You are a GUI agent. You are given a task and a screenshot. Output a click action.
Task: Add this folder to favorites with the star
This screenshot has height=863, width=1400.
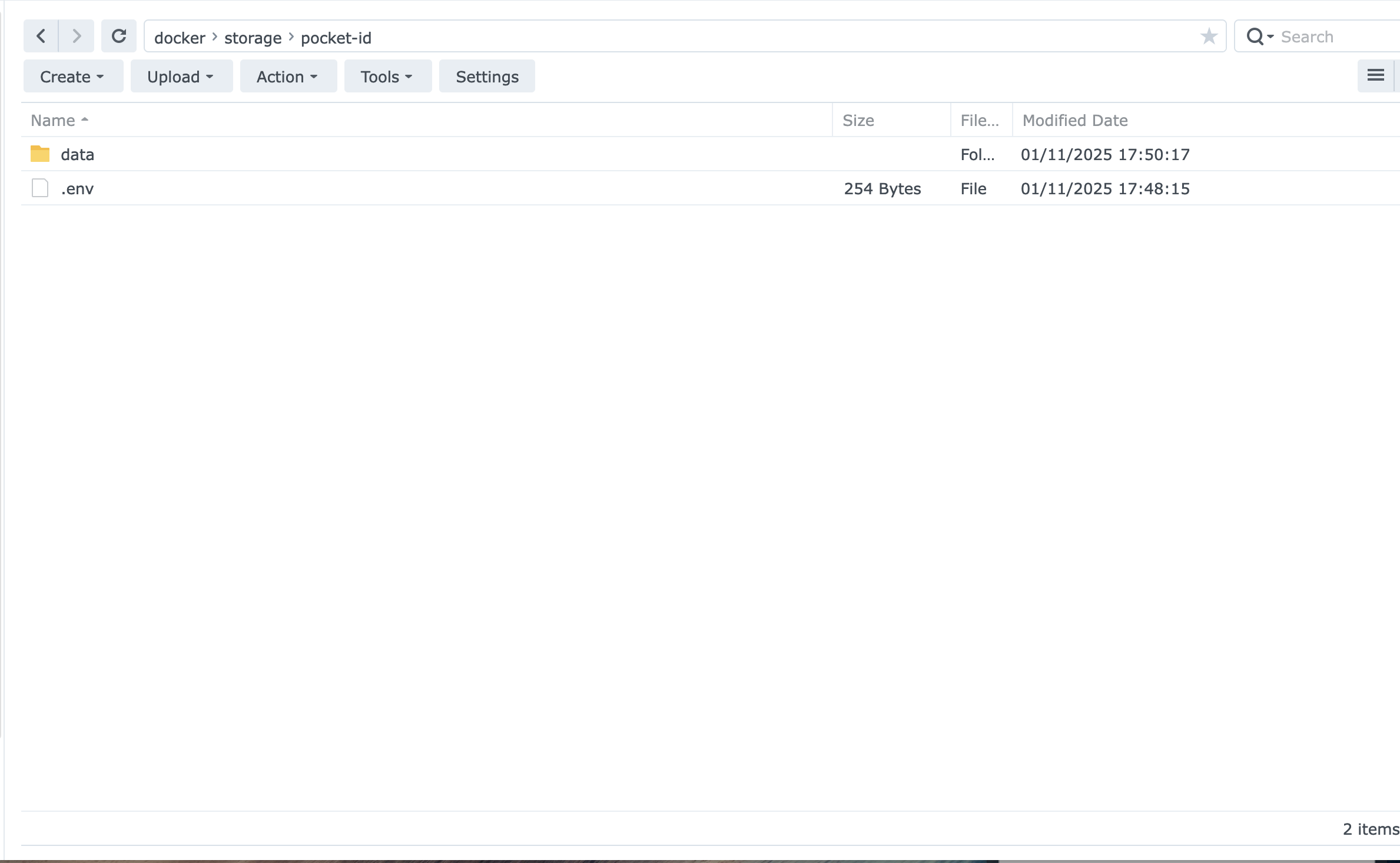click(x=1209, y=36)
